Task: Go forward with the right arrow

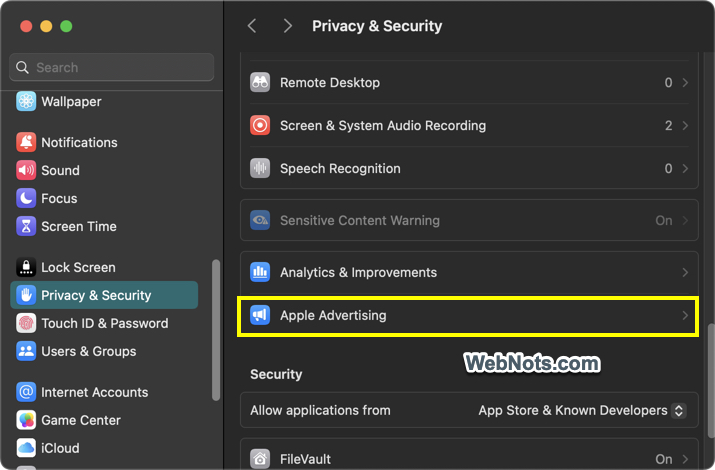Action: [287, 26]
